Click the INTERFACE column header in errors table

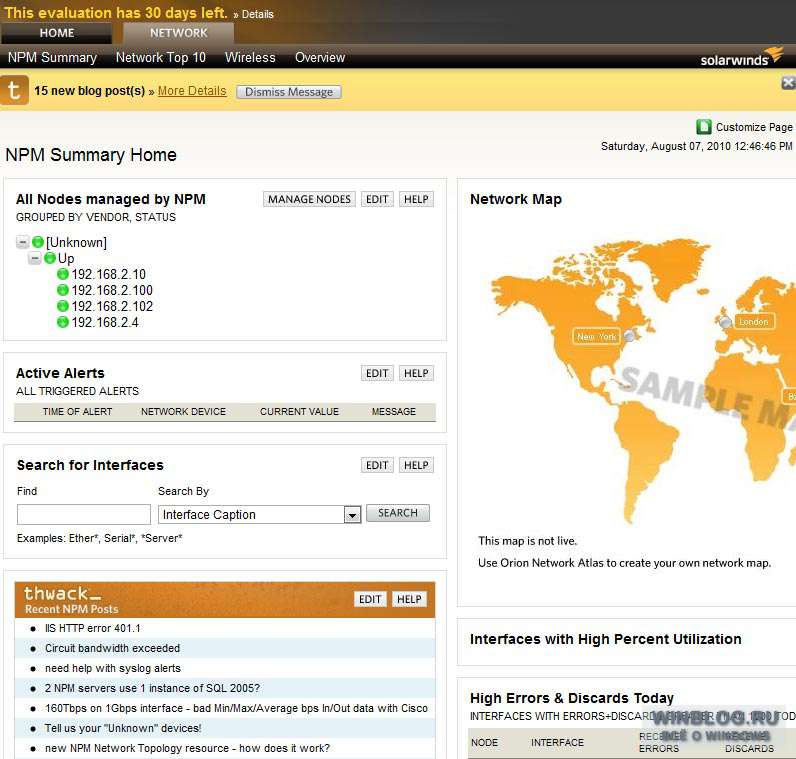click(557, 742)
